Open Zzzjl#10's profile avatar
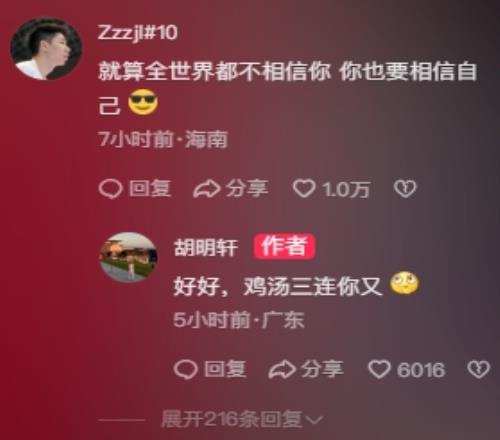The image size is (500, 440). pos(46,49)
